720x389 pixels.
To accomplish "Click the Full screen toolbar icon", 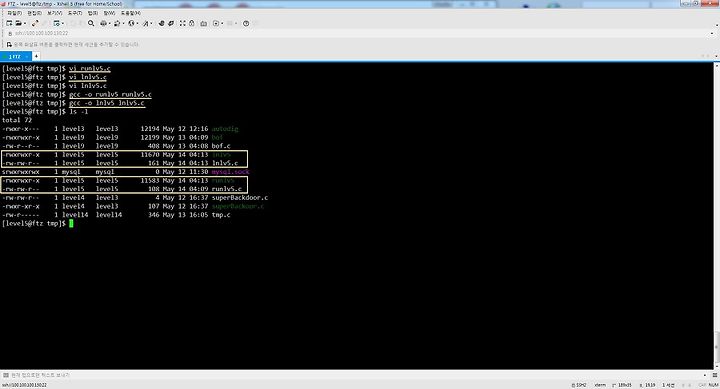I will (183, 23).
